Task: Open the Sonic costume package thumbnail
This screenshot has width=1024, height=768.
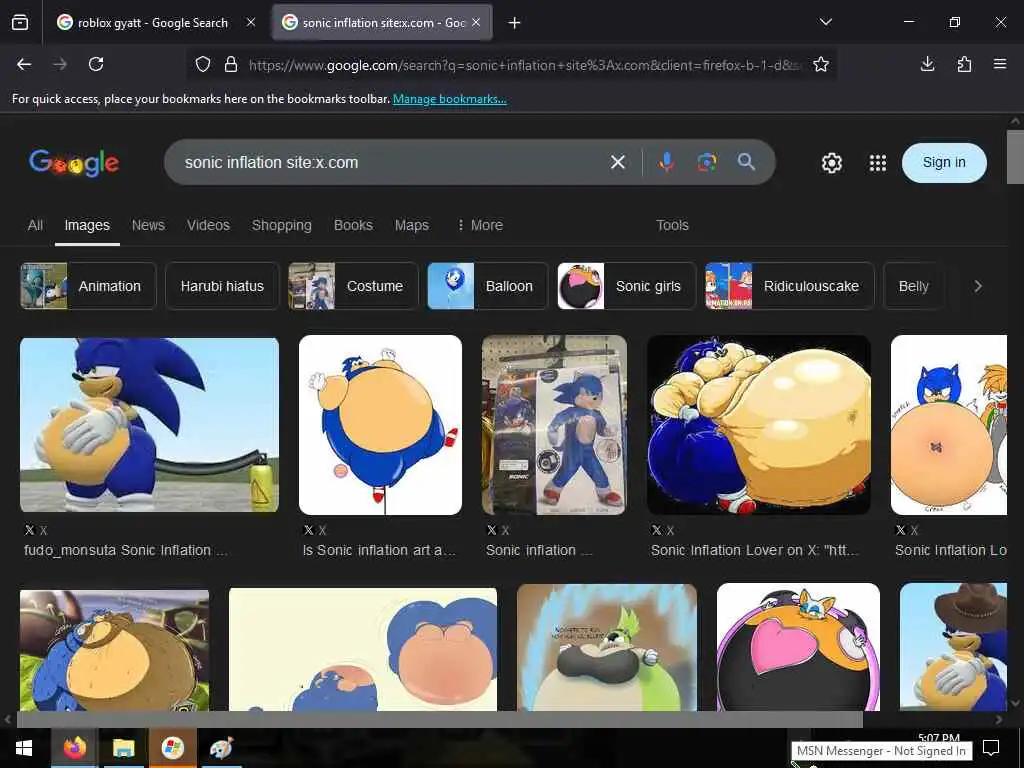Action: [x=554, y=425]
